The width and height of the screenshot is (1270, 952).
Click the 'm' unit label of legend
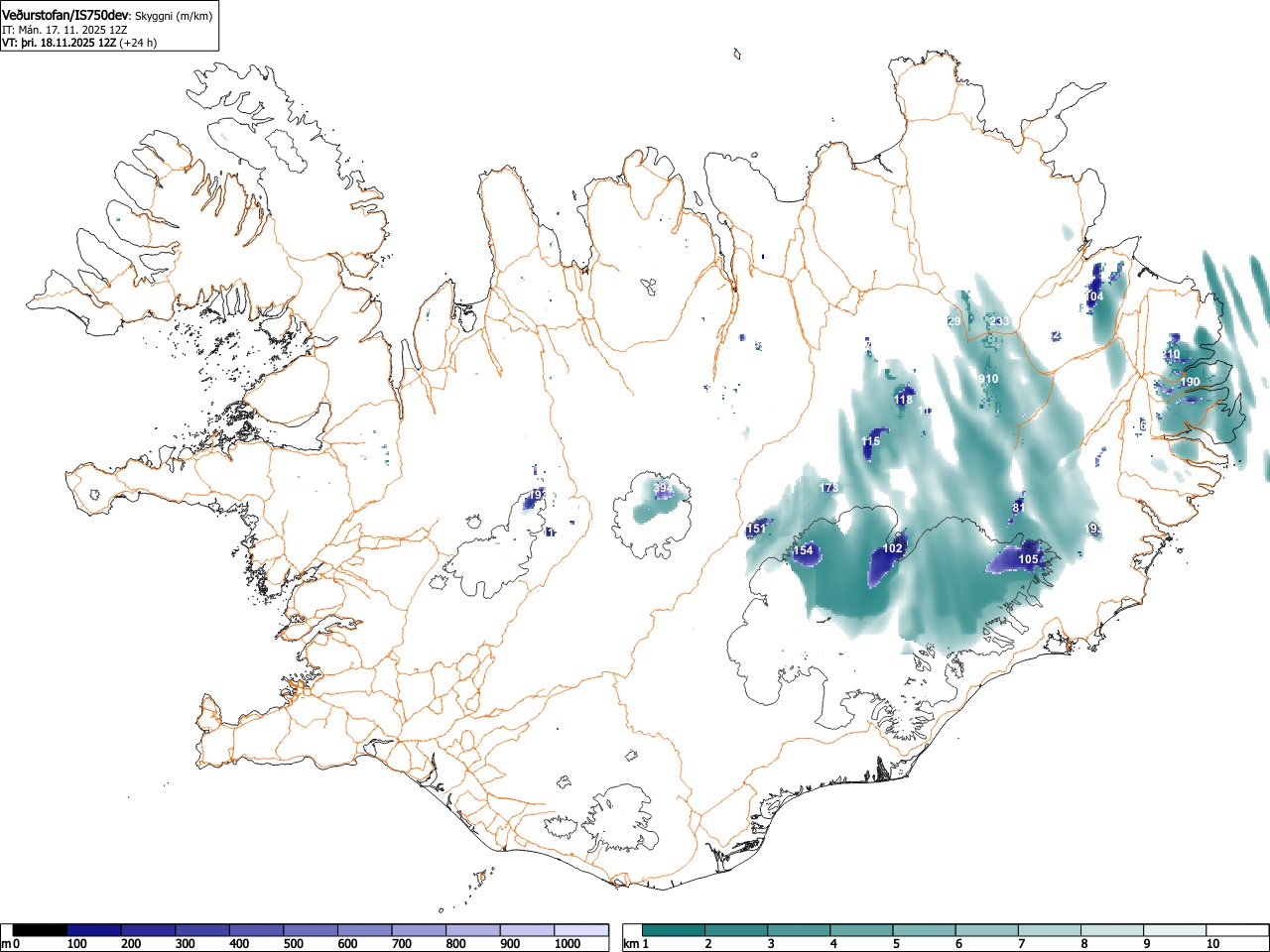pos(7,944)
